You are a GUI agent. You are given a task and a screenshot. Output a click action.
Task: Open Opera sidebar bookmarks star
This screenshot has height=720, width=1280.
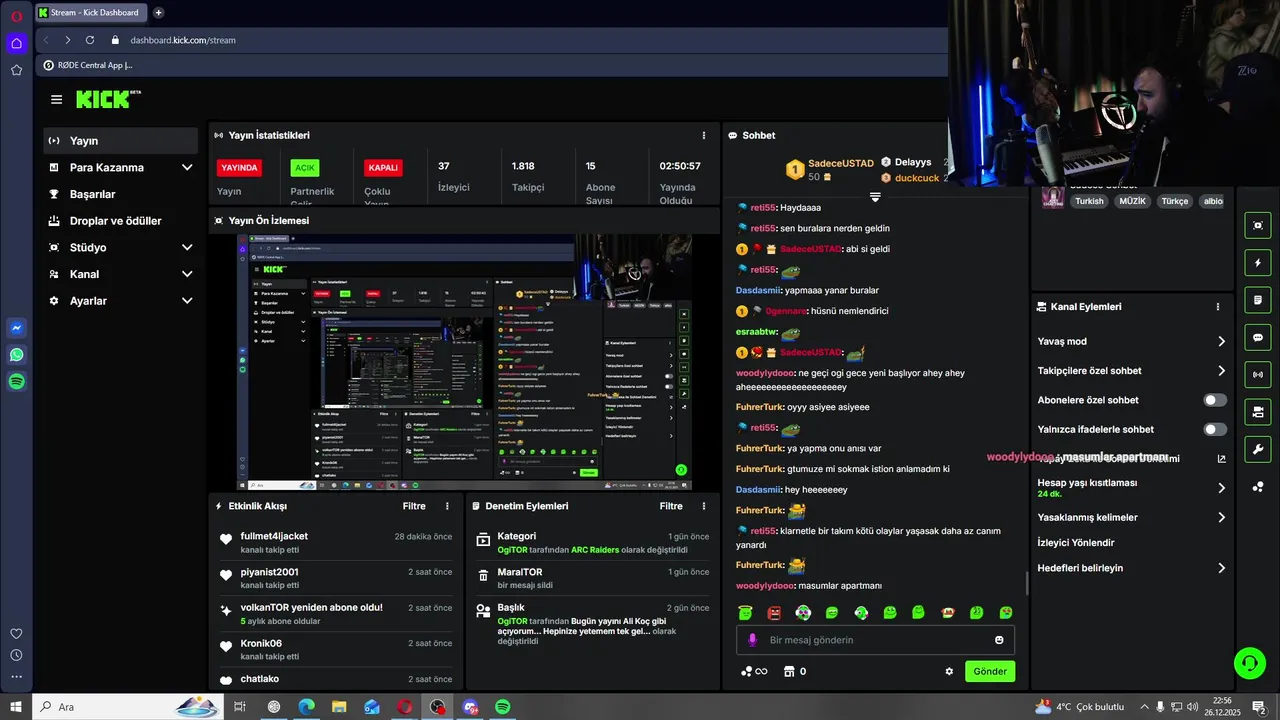[17, 70]
